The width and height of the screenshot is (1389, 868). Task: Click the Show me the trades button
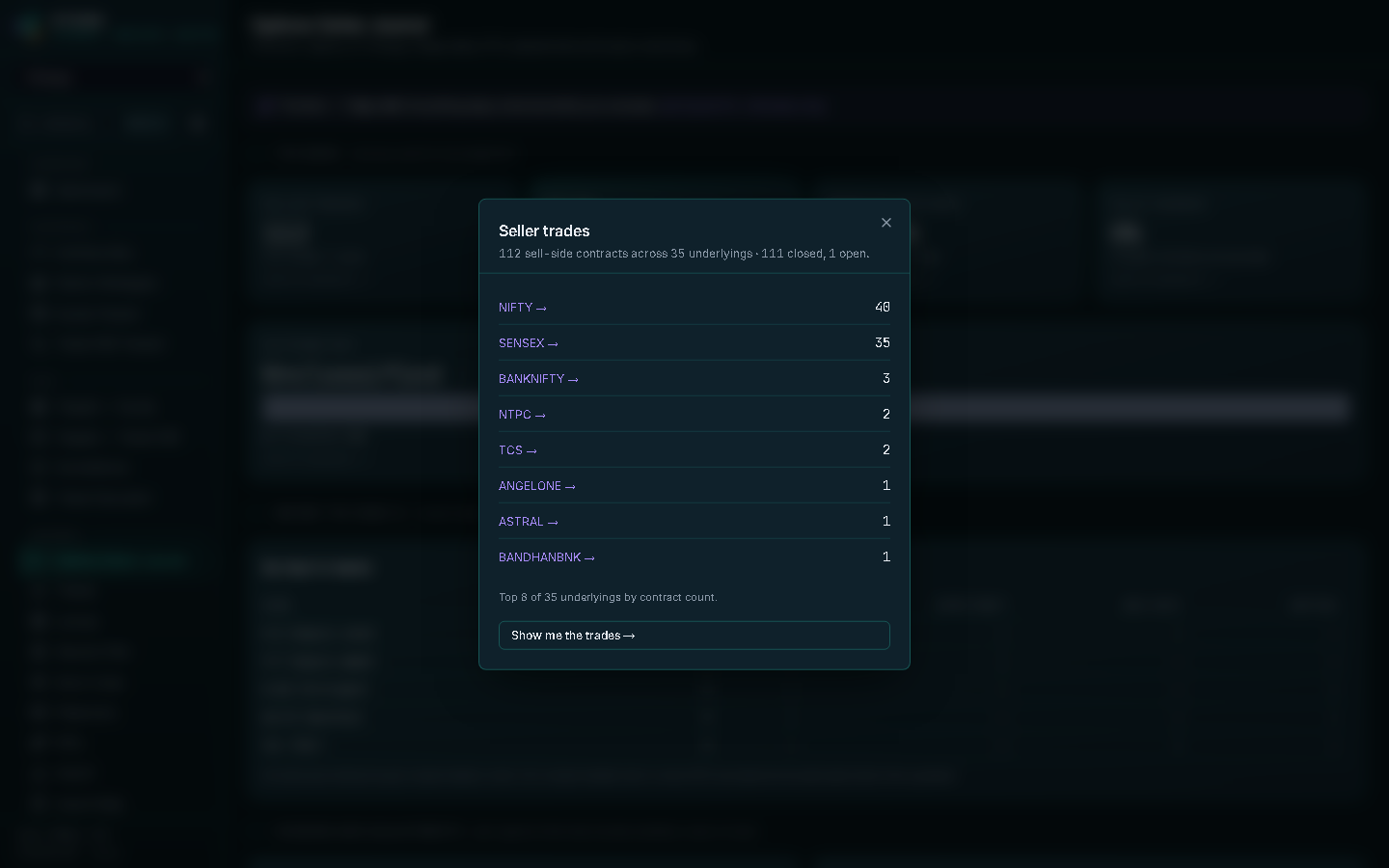[x=694, y=636]
